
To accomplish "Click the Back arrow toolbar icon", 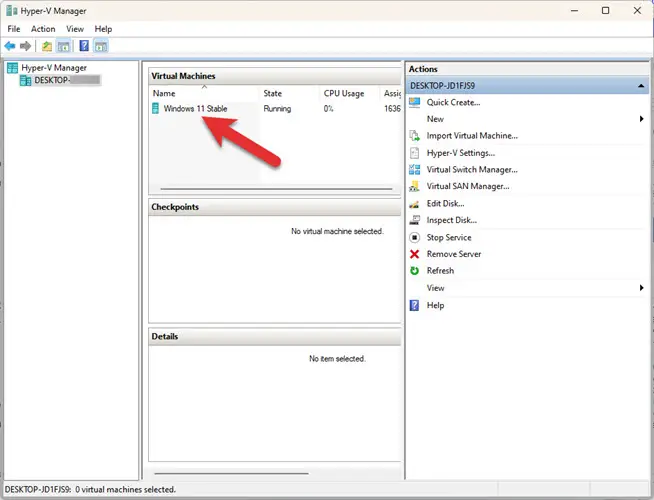I will [10, 46].
